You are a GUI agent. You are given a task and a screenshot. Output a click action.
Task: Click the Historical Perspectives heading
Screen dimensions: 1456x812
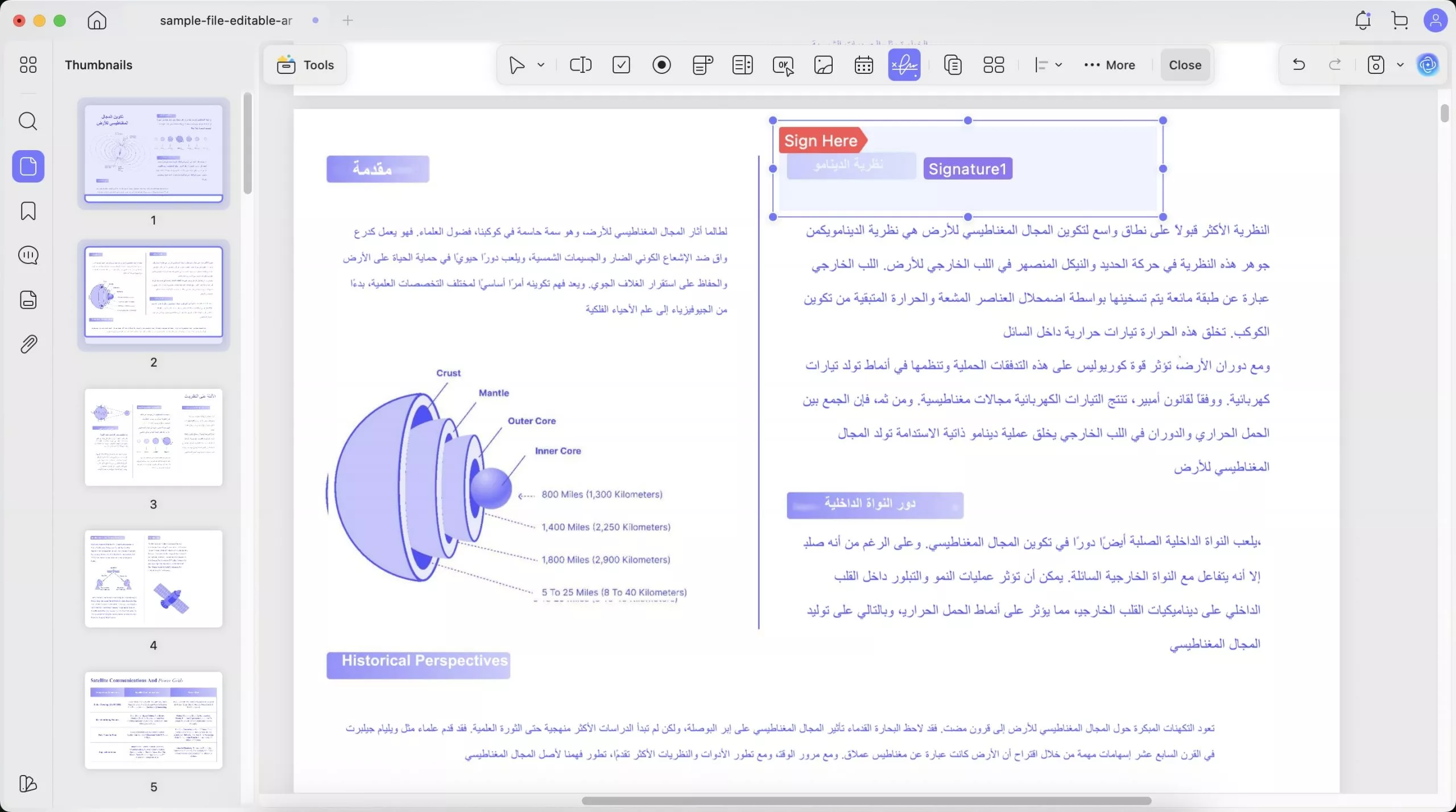click(x=424, y=661)
